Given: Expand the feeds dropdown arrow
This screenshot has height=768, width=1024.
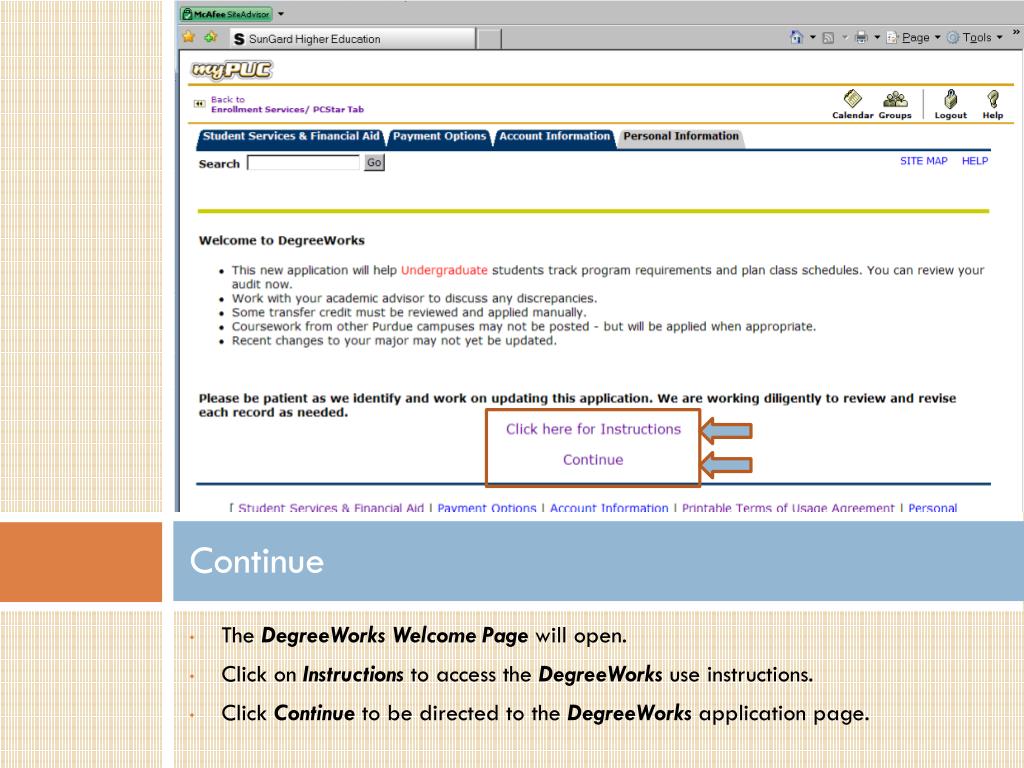Looking at the screenshot, I should click(844, 37).
